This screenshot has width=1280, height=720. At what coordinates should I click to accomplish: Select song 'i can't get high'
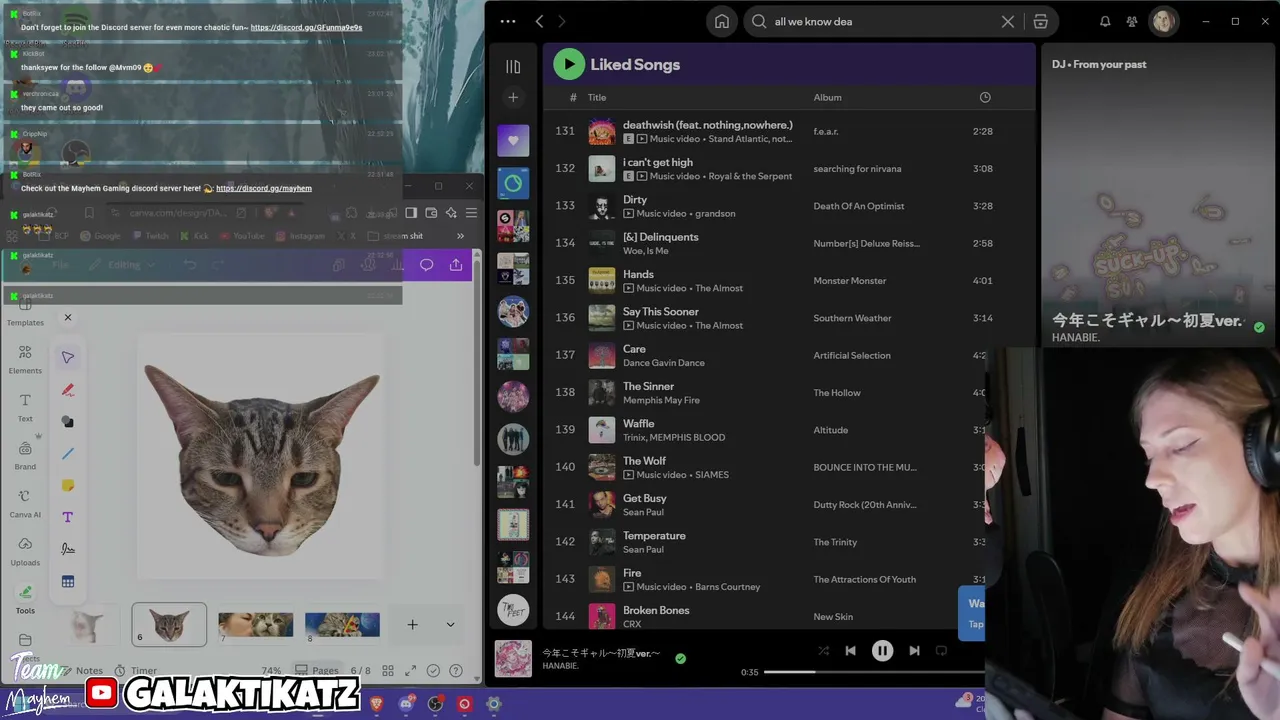[658, 162]
